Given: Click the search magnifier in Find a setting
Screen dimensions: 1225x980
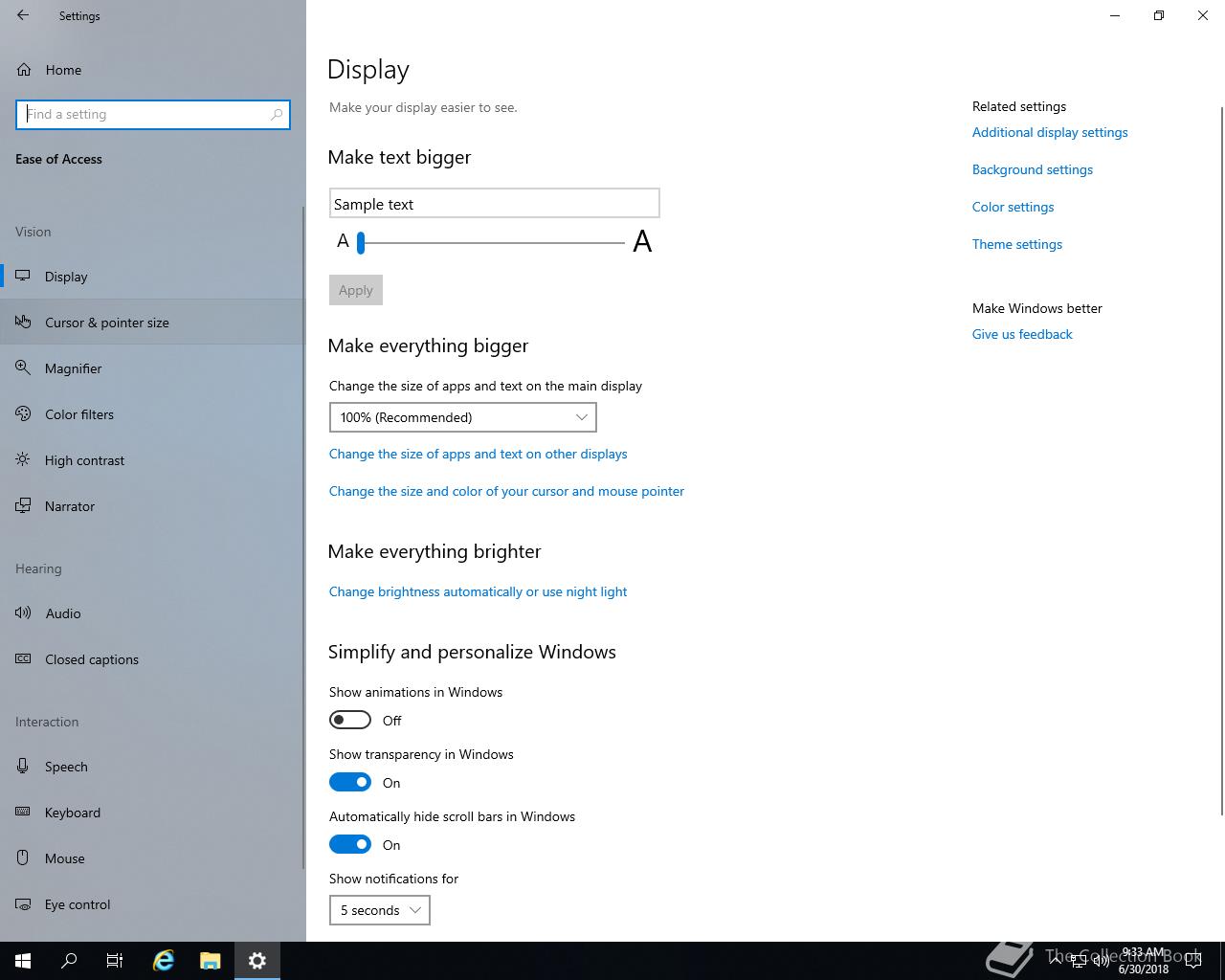Looking at the screenshot, I should (x=277, y=114).
